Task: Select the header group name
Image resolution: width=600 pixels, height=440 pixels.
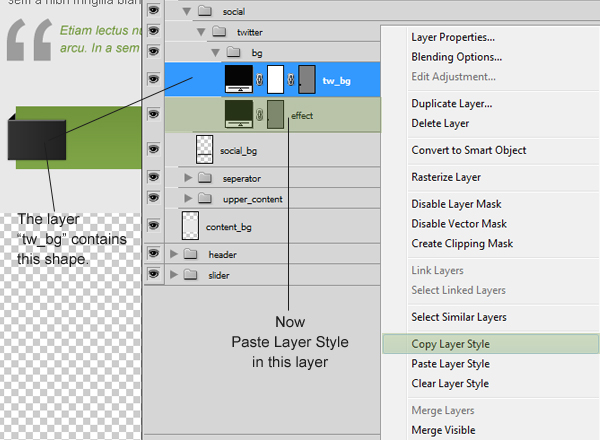Action: coord(222,255)
